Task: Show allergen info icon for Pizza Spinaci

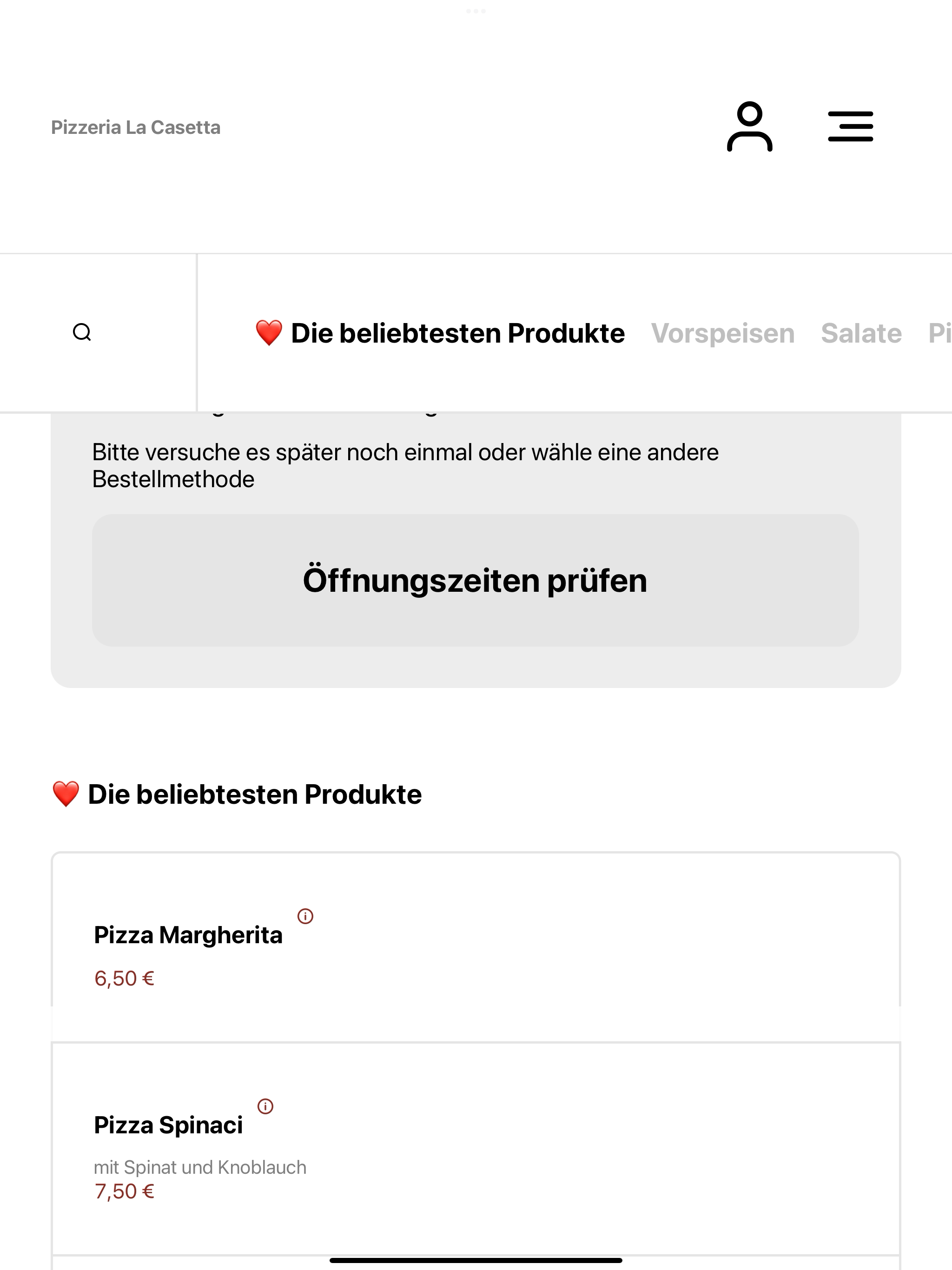Action: [x=265, y=1106]
